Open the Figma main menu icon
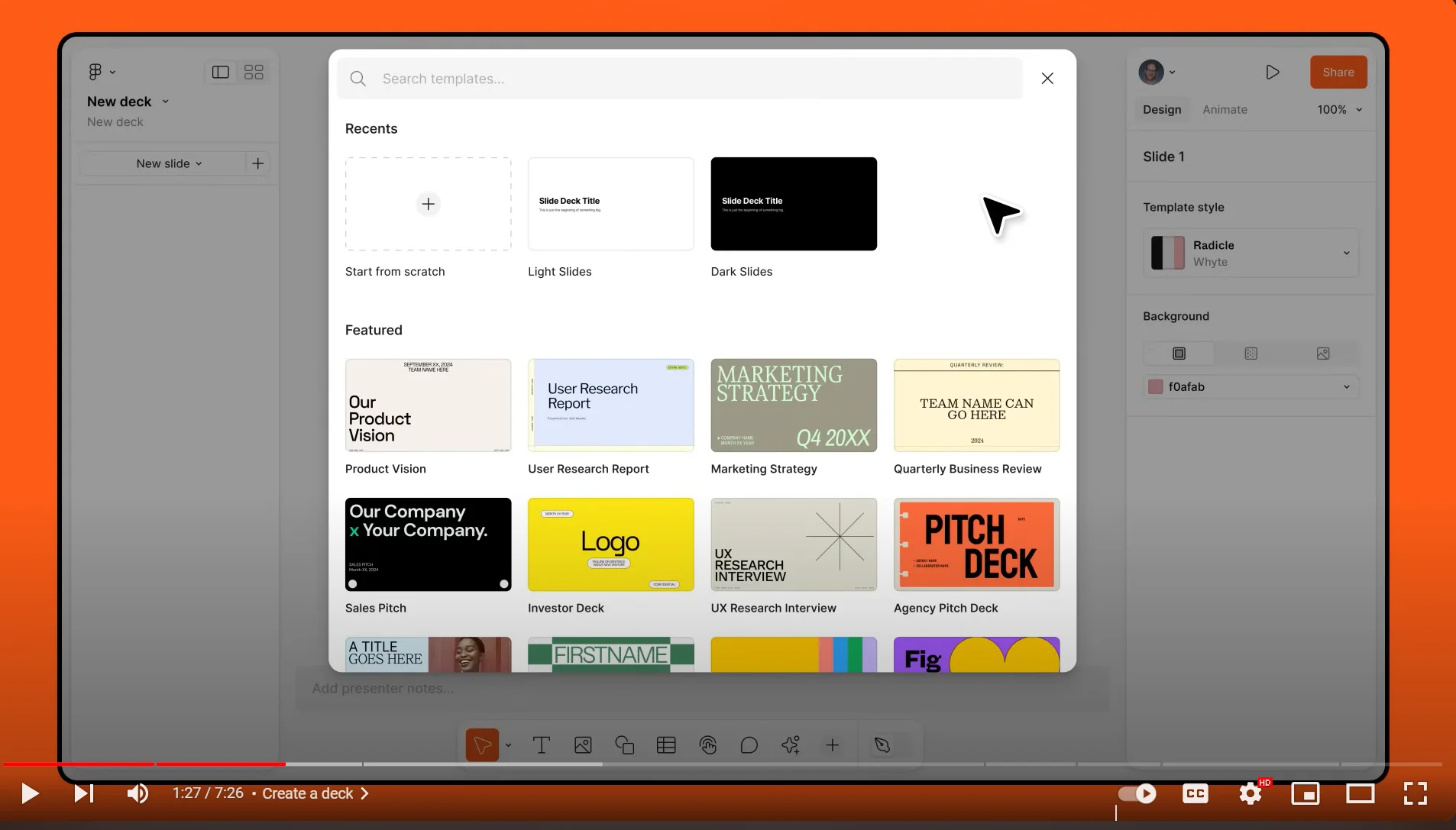 click(x=95, y=72)
